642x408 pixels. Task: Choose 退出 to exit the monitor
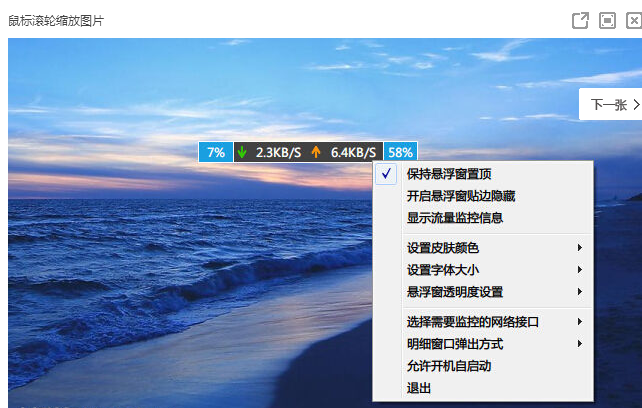483,388
